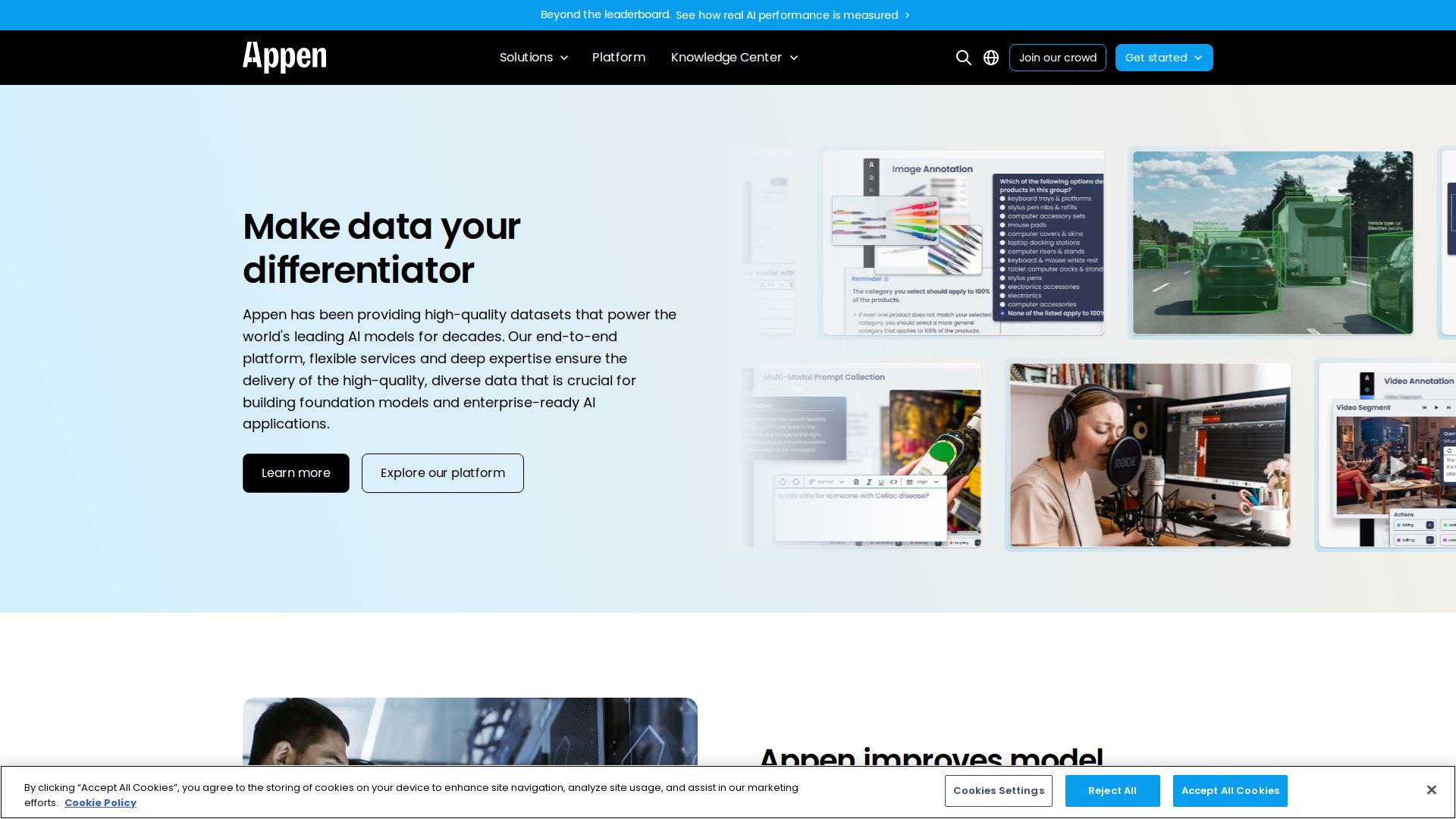Screen dimensions: 1456x819
Task: Click the globe language selector icon
Action: (x=990, y=58)
